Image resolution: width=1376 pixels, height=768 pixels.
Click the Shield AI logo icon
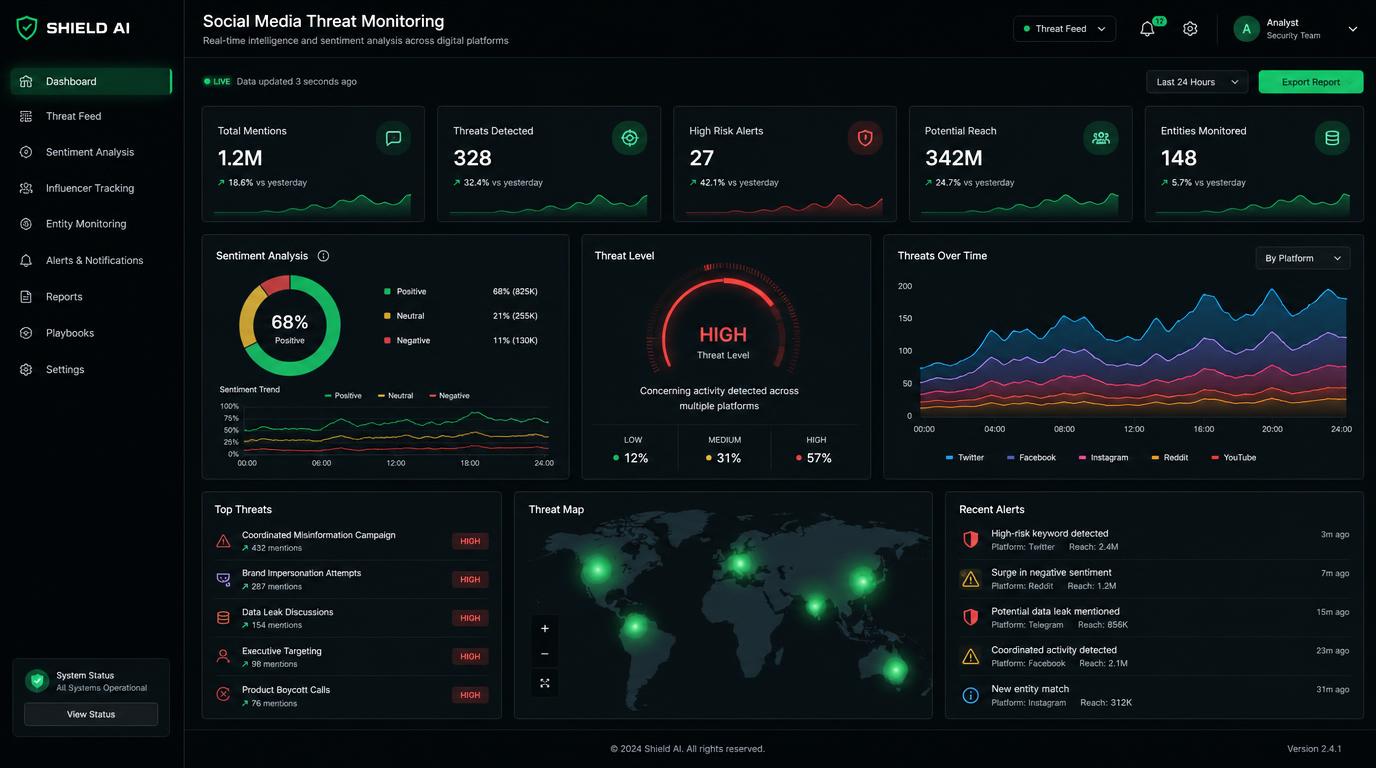pyautogui.click(x=27, y=28)
